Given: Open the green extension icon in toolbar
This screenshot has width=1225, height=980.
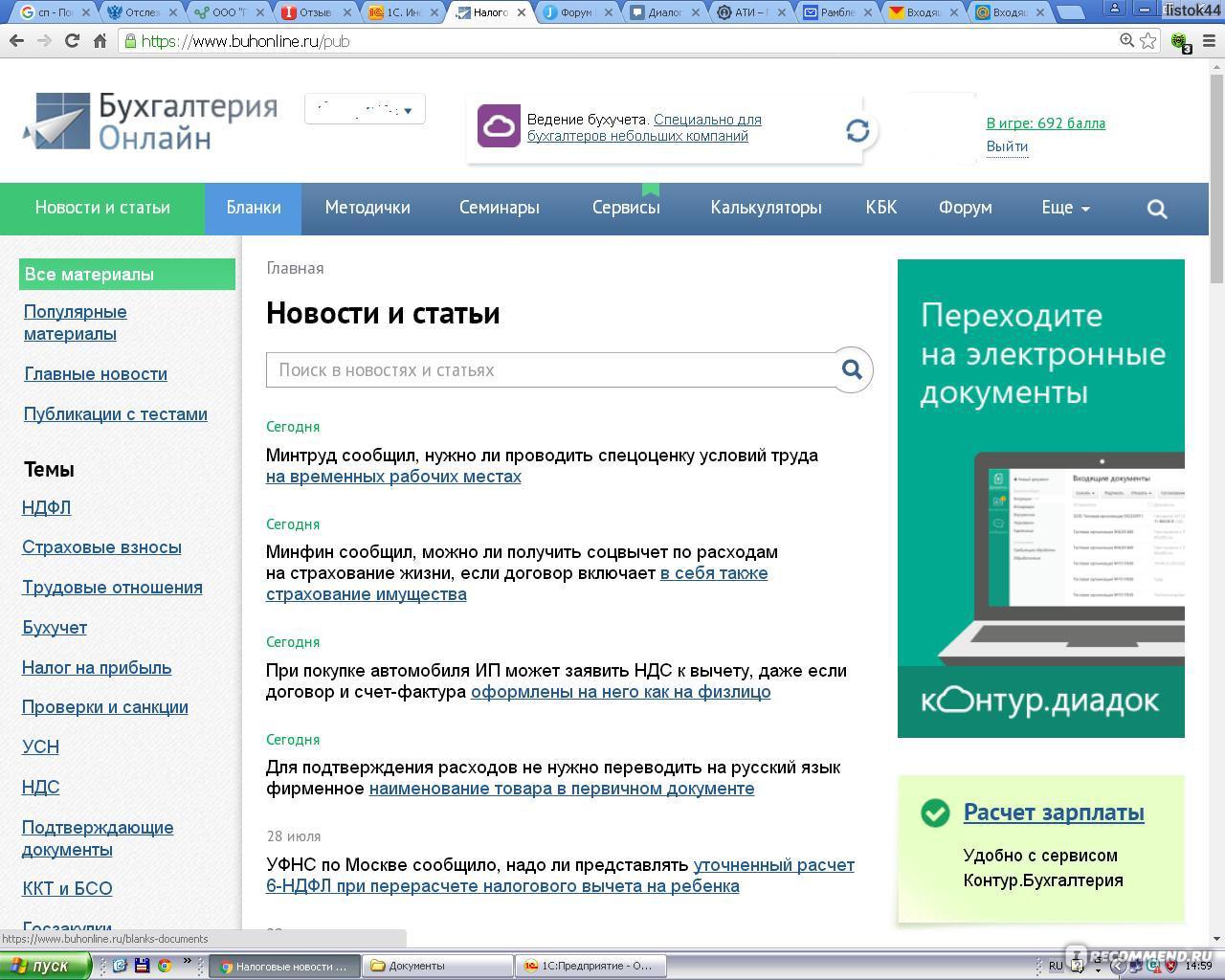Looking at the screenshot, I should (1180, 42).
